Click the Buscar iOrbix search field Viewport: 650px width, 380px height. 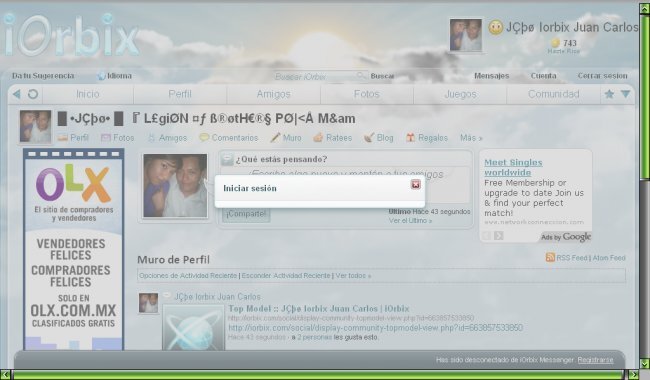315,76
